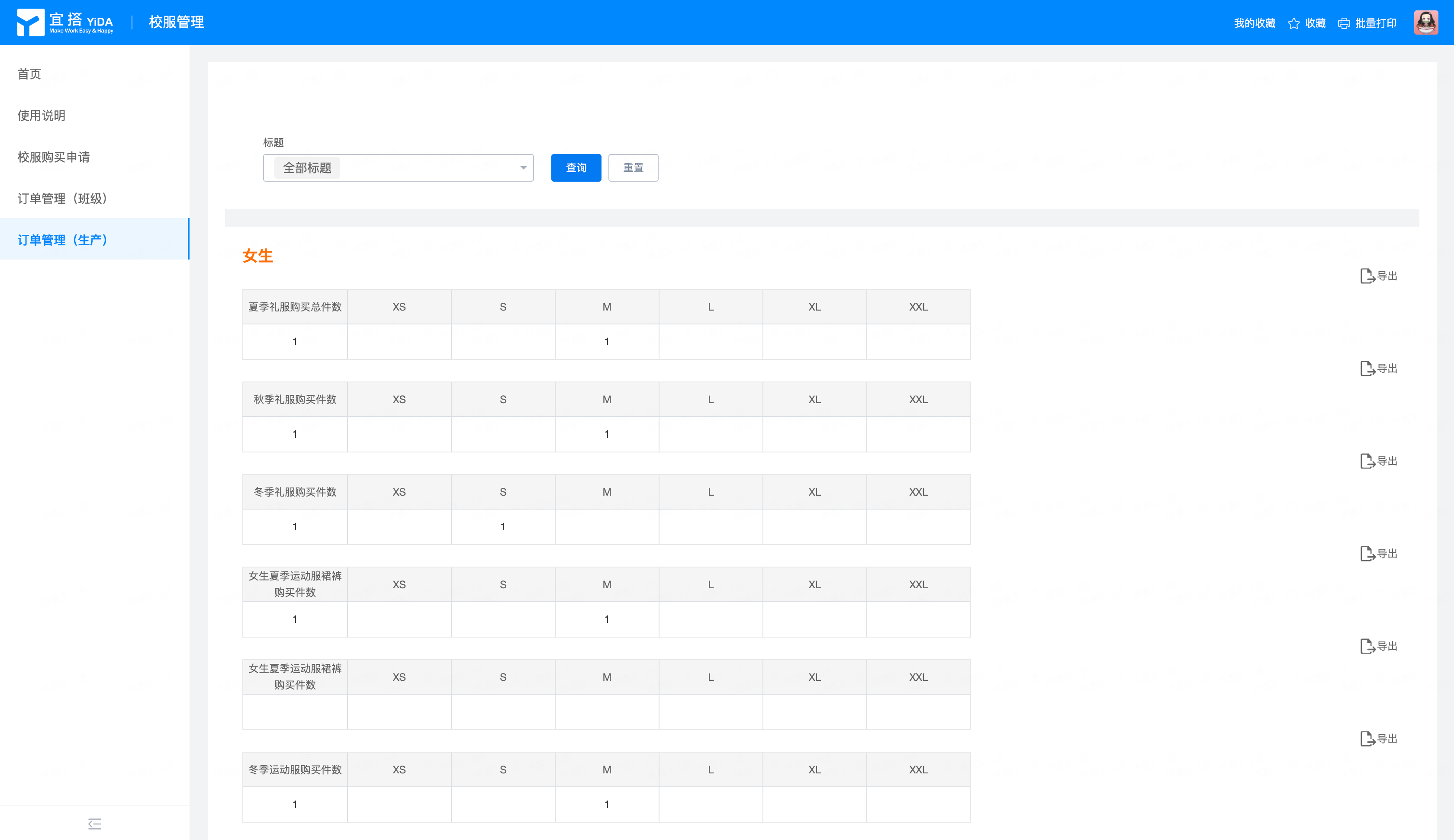The image size is (1454, 840).
Task: Expand the 标题 dropdown arrow
Action: [x=523, y=168]
